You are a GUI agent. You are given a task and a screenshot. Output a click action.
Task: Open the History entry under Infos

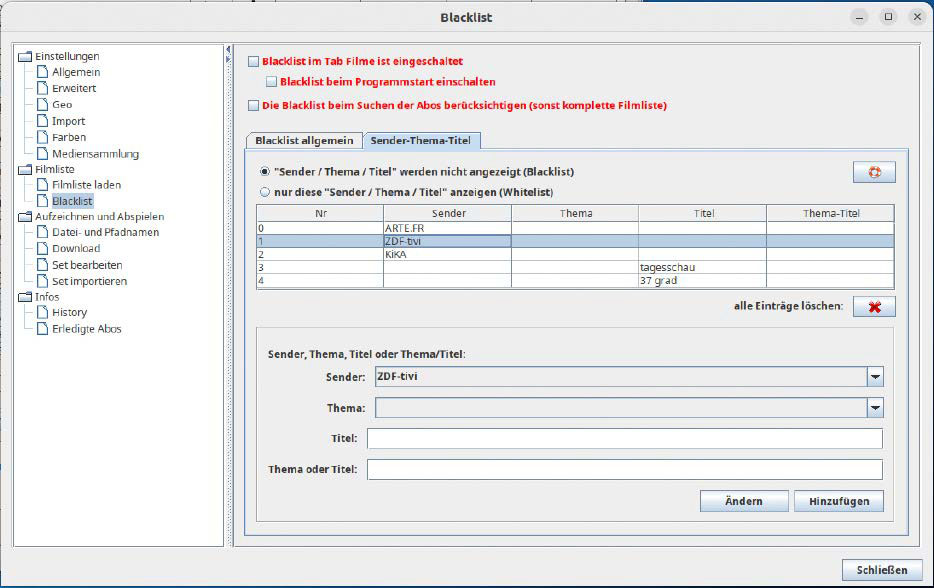69,312
